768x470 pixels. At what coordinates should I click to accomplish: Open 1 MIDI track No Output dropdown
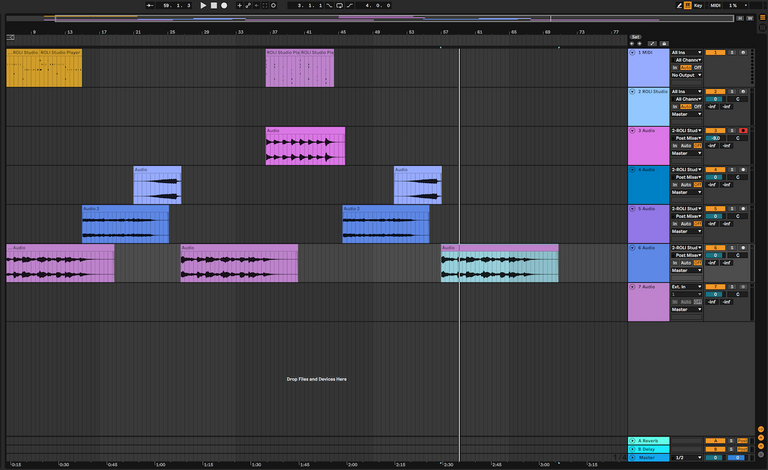[687, 75]
